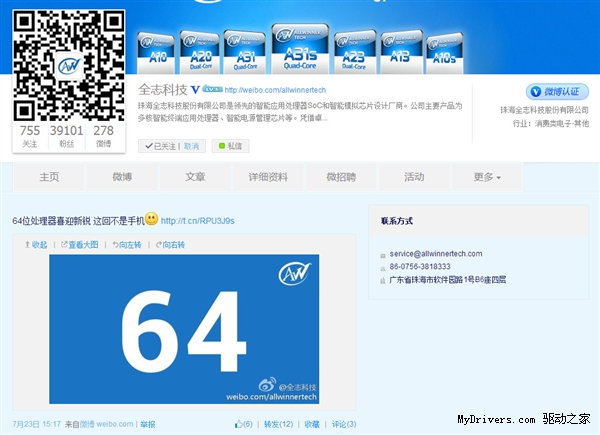The height and width of the screenshot is (435, 600).
Task: Rotate image right with 向右转
Action: point(170,244)
